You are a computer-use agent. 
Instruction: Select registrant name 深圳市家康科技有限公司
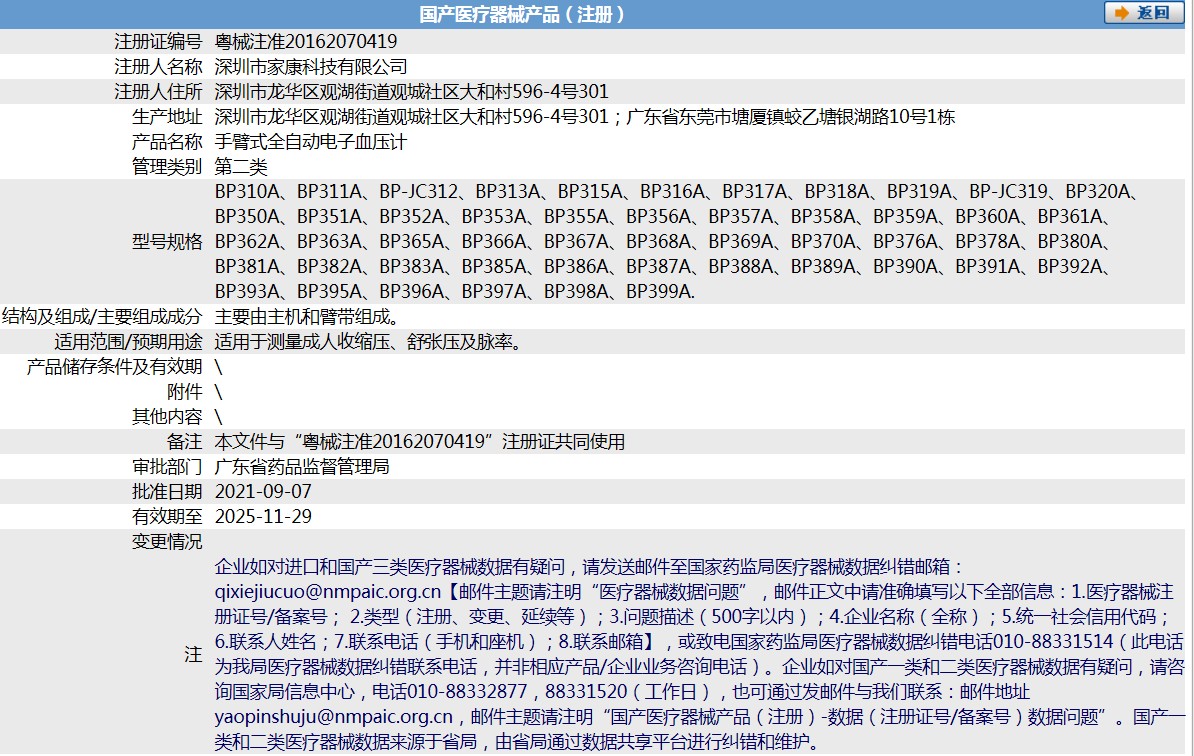tap(311, 67)
